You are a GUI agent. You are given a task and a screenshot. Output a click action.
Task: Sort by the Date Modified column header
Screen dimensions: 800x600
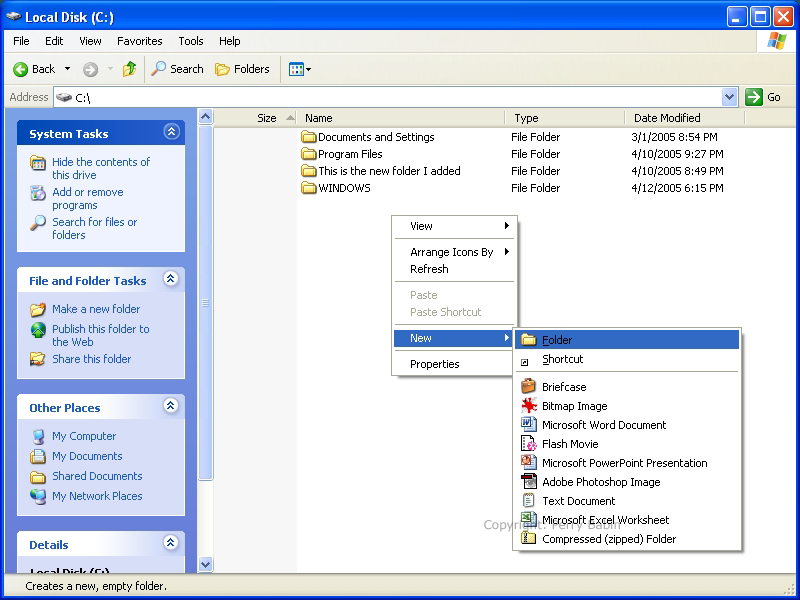685,118
